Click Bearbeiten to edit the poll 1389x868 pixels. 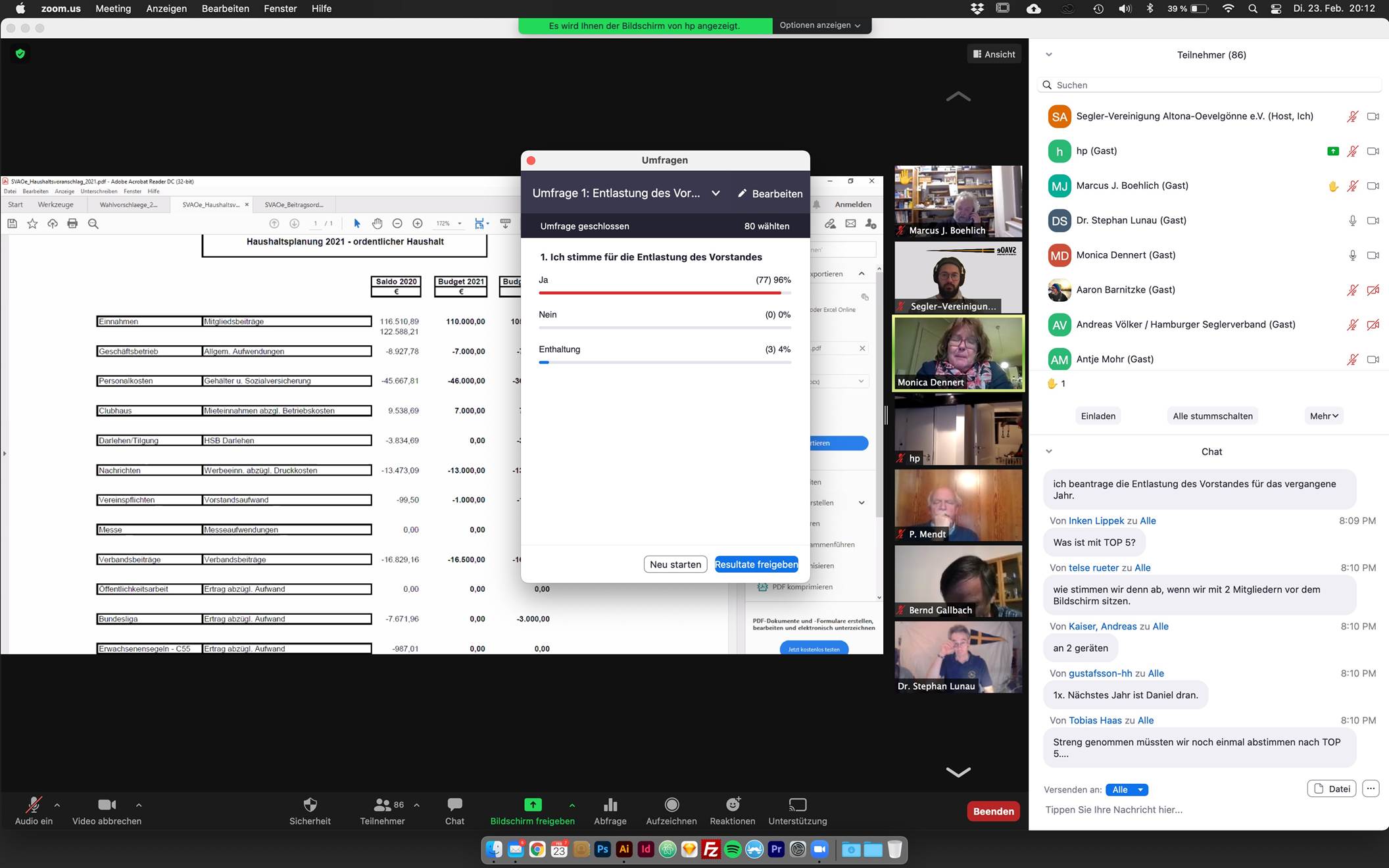point(770,194)
